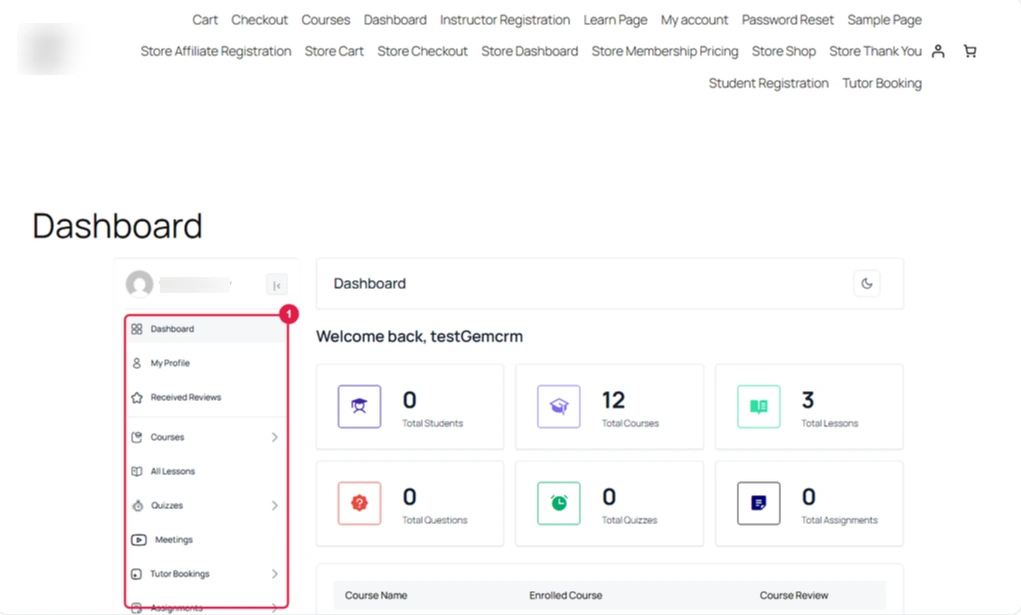Expand the Quizzes submenu chevron

[275, 506]
